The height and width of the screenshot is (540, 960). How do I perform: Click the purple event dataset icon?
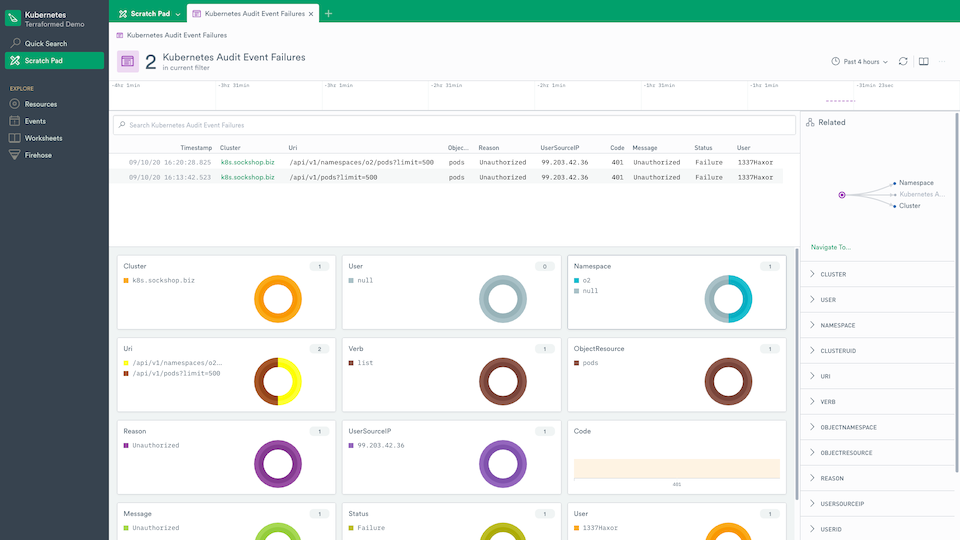pyautogui.click(x=127, y=61)
